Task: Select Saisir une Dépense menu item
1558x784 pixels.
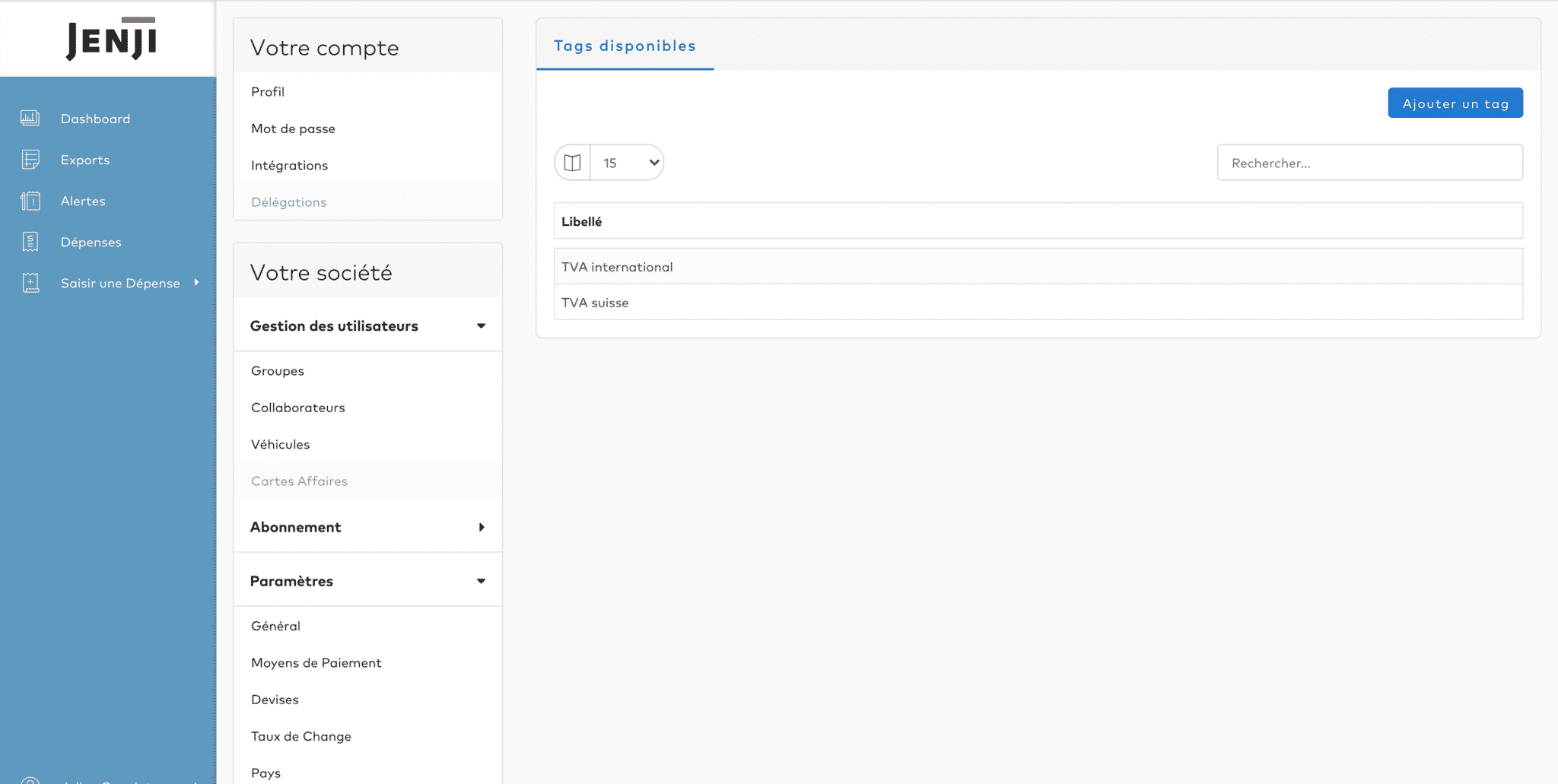Action: [x=120, y=283]
